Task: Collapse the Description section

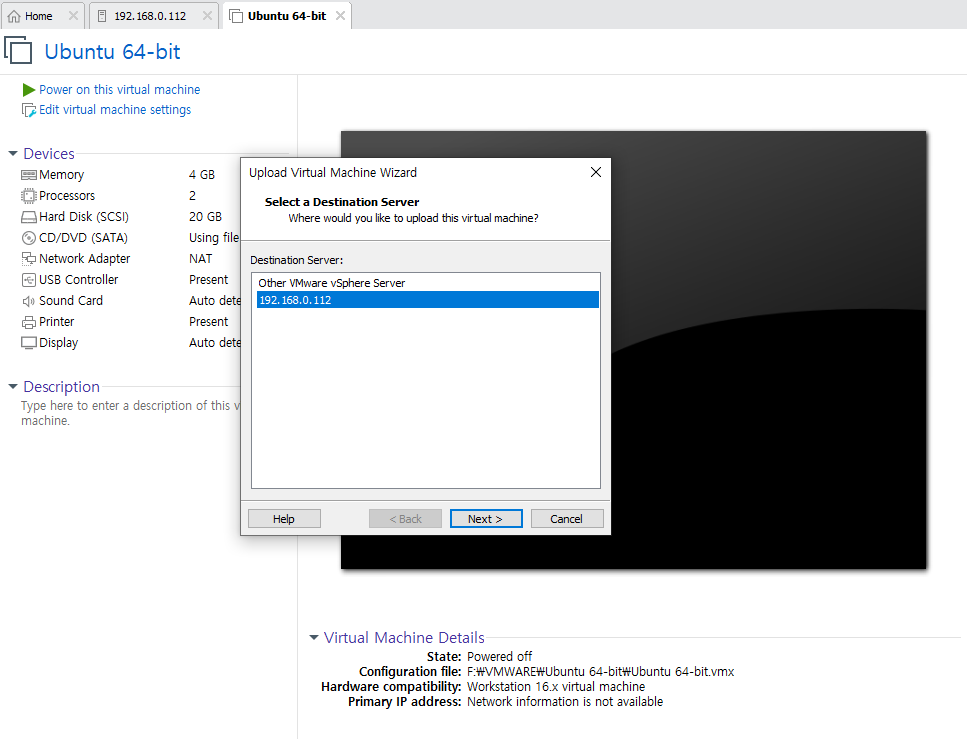Action: point(13,386)
